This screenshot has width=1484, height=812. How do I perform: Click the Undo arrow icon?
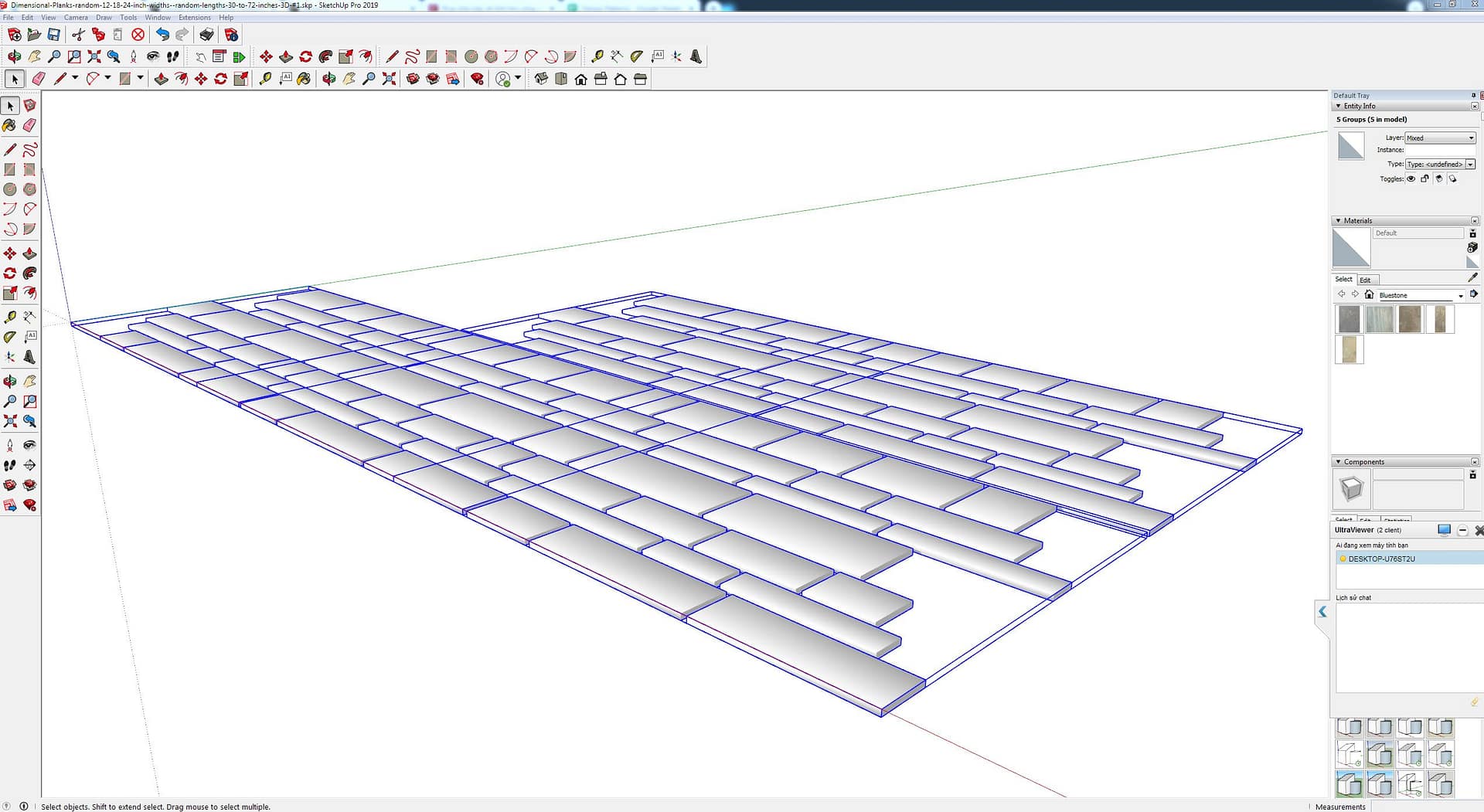(162, 35)
